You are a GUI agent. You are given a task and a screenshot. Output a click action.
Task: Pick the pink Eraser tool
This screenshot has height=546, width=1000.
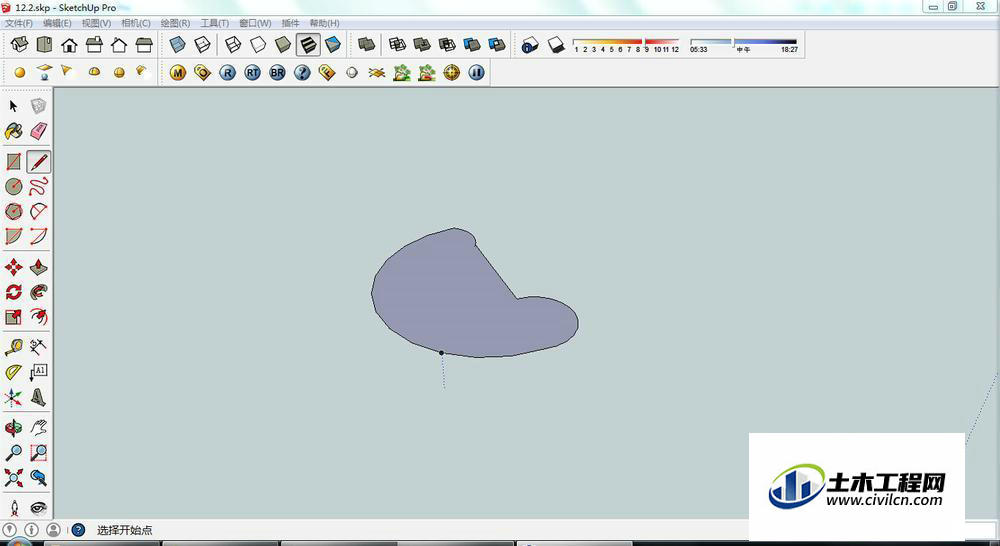point(38,131)
